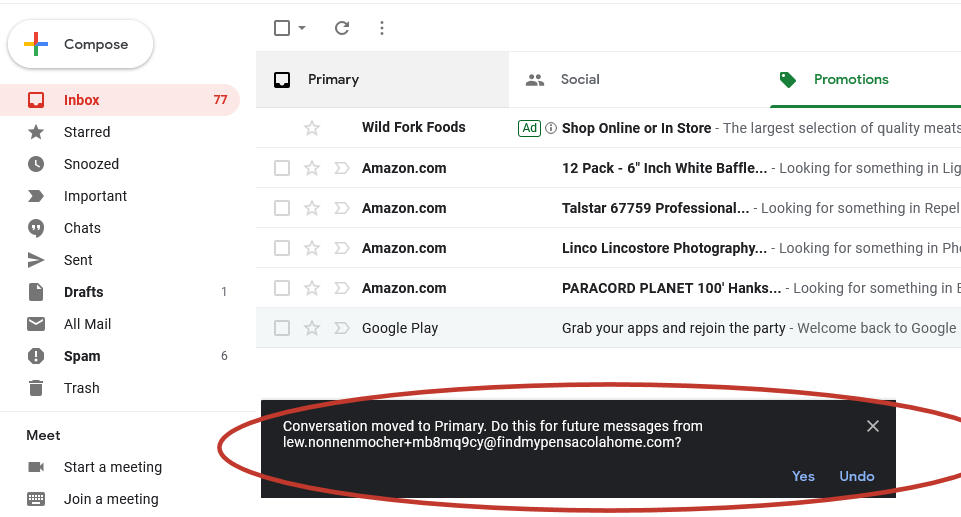Click the ad info icon next to Ad

pos(551,128)
